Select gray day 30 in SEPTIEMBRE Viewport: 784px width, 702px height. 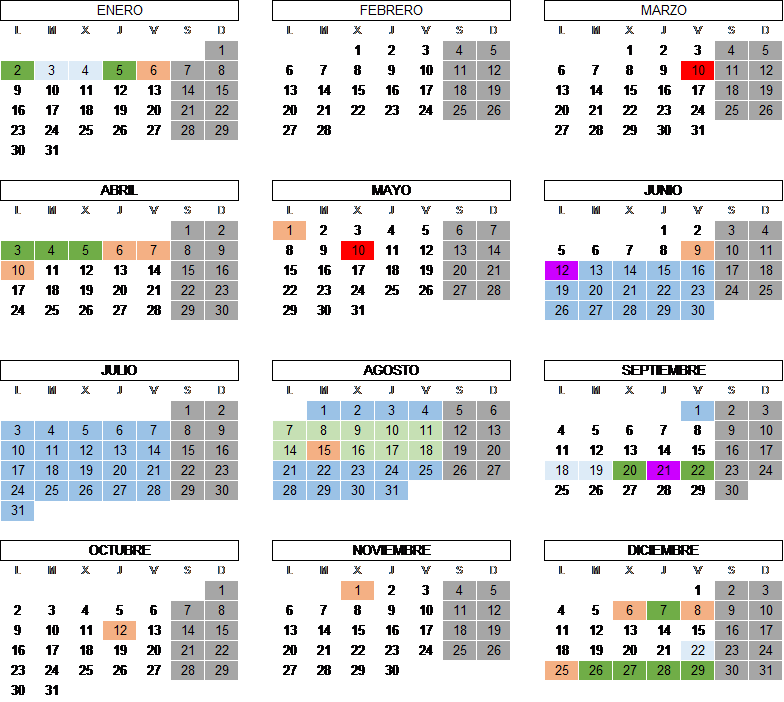[x=732, y=490]
